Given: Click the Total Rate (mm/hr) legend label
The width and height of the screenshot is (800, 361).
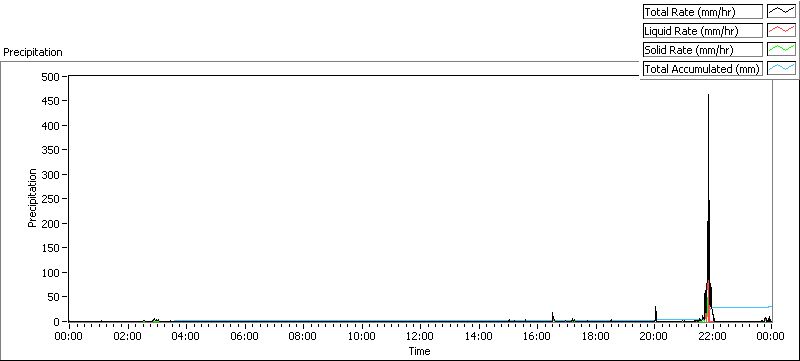Looking at the screenshot, I should 703,12.
